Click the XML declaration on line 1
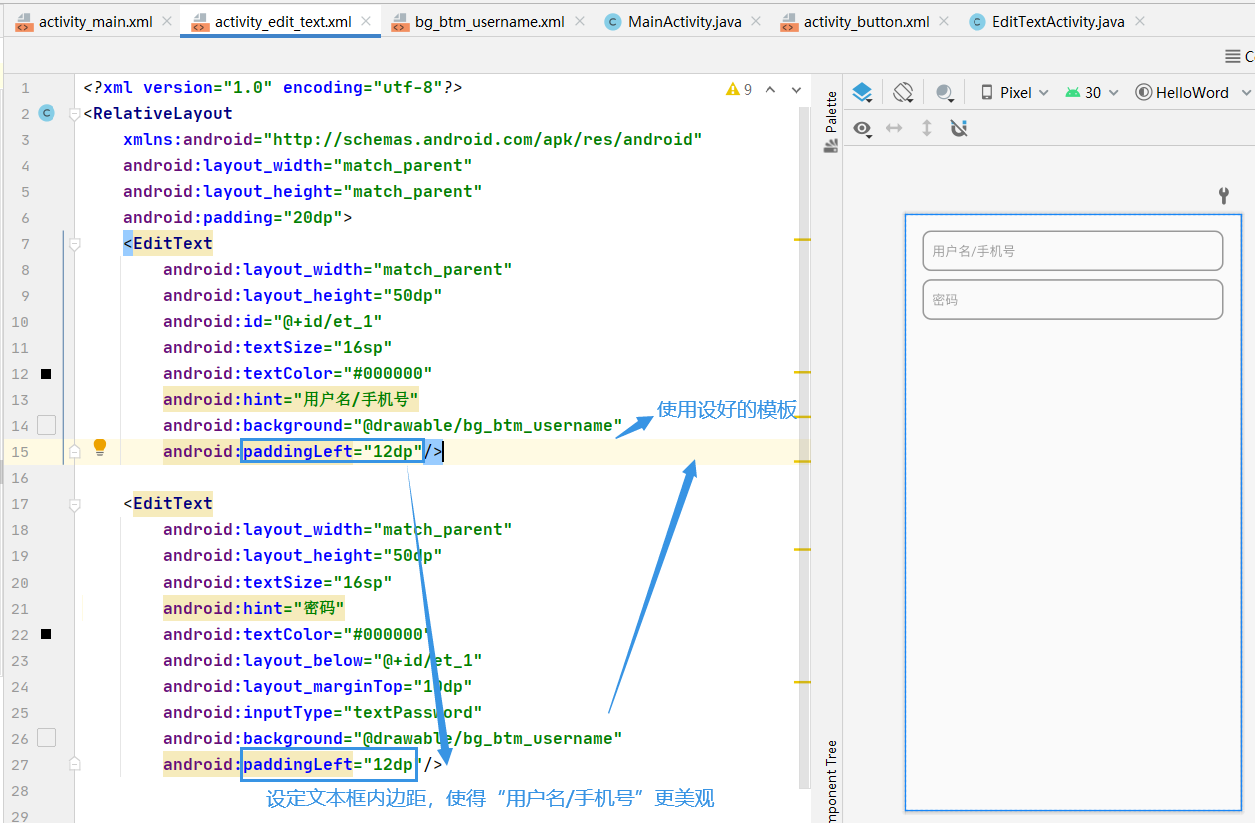The image size is (1255, 823). coord(273,88)
